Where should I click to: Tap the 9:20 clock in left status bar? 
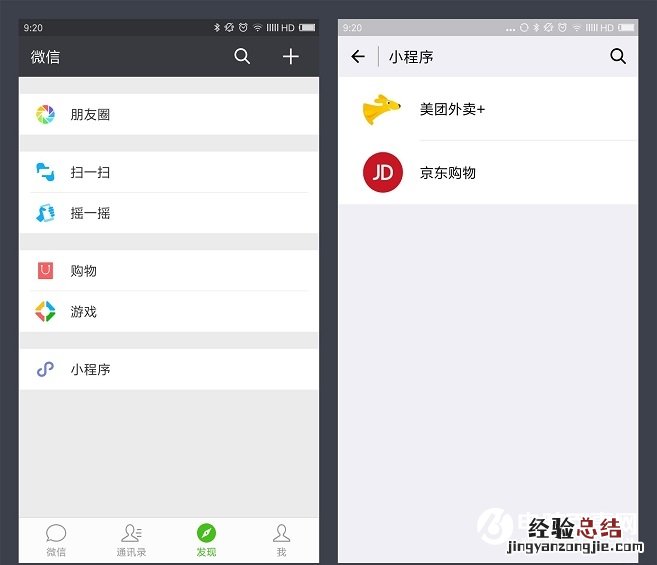click(x=33, y=28)
